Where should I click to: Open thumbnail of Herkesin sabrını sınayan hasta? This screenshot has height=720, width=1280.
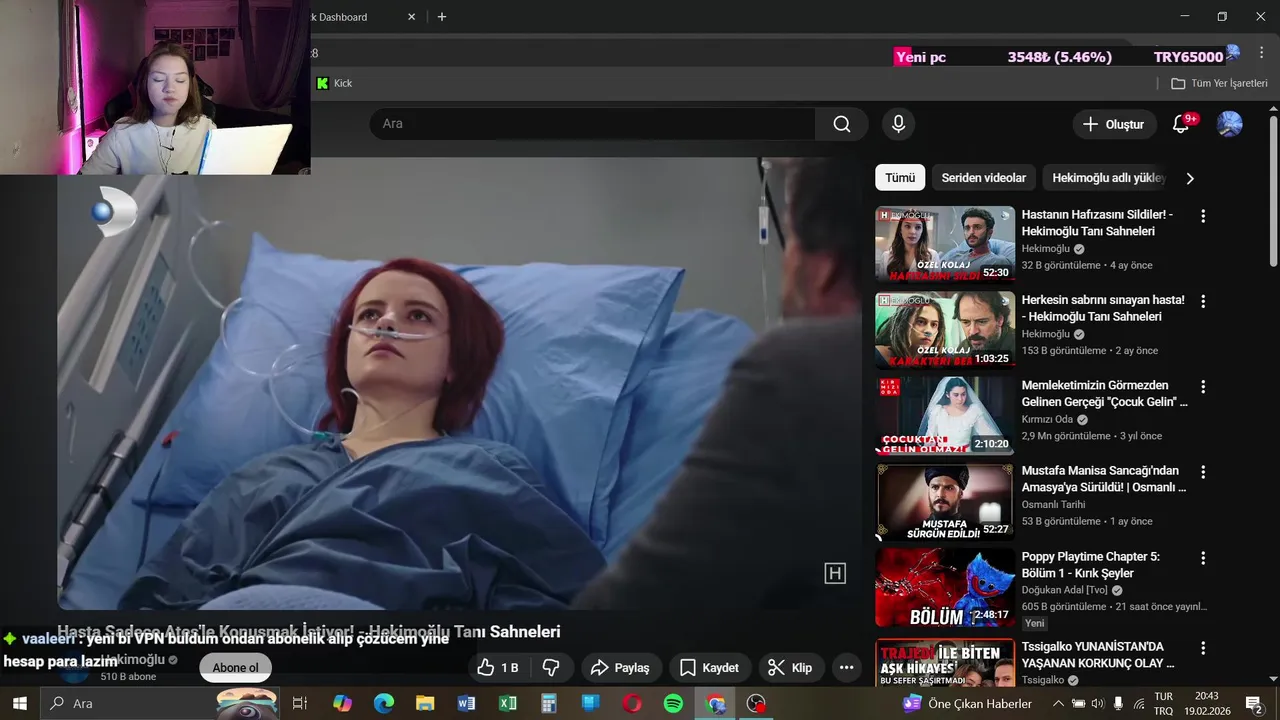pos(945,330)
